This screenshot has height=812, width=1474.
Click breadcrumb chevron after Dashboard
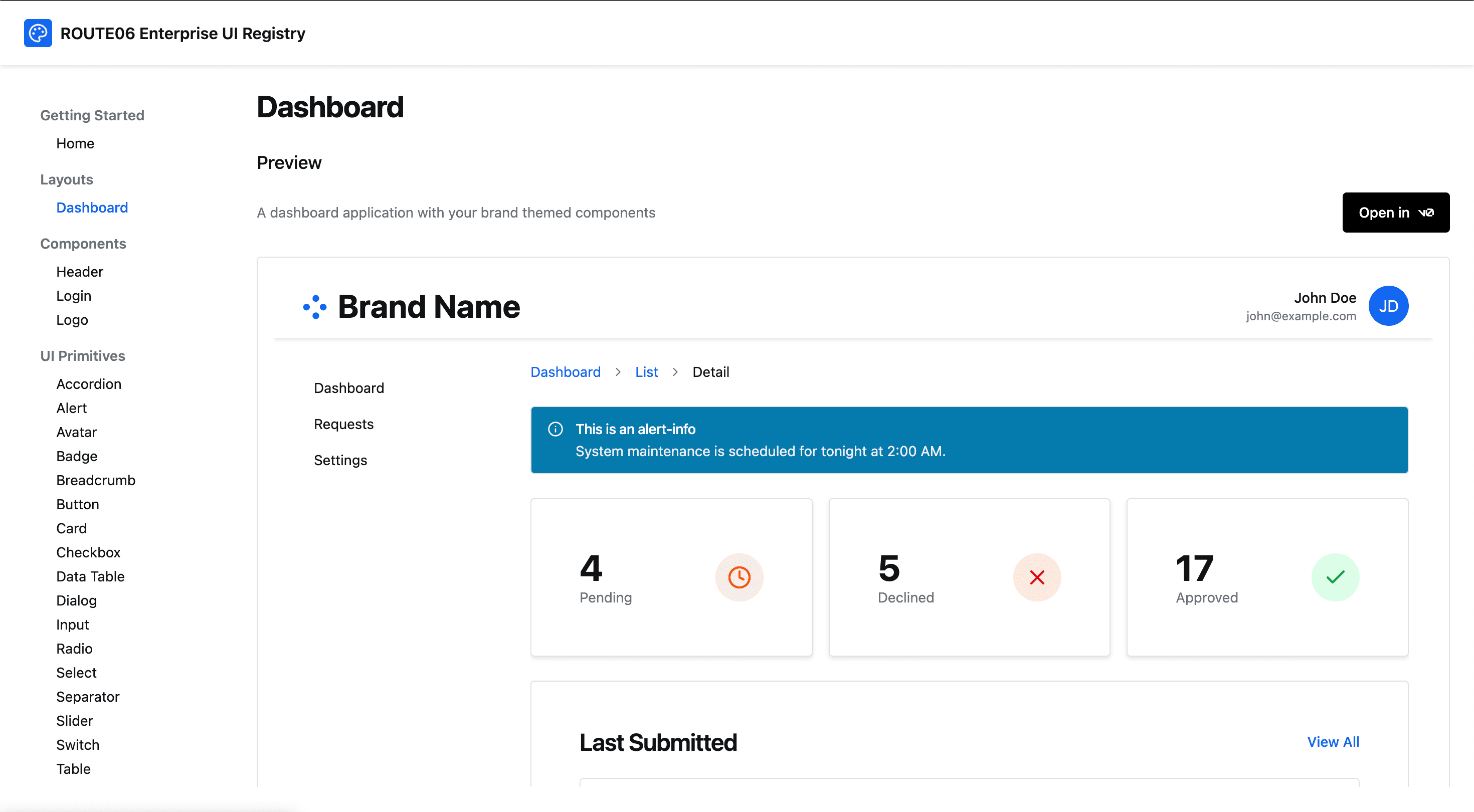(x=618, y=372)
